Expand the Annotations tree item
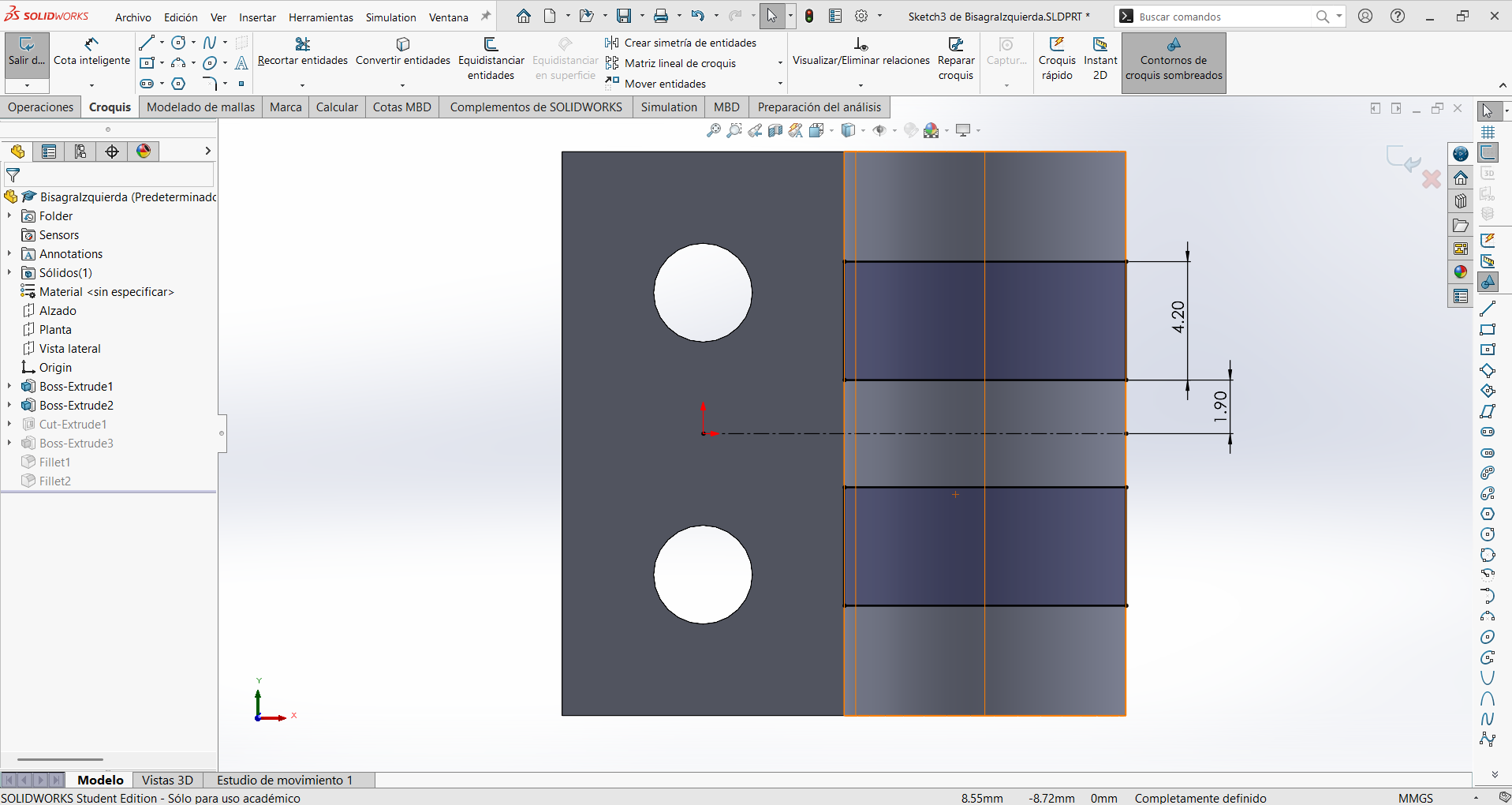The width and height of the screenshot is (1512, 805). click(9, 253)
